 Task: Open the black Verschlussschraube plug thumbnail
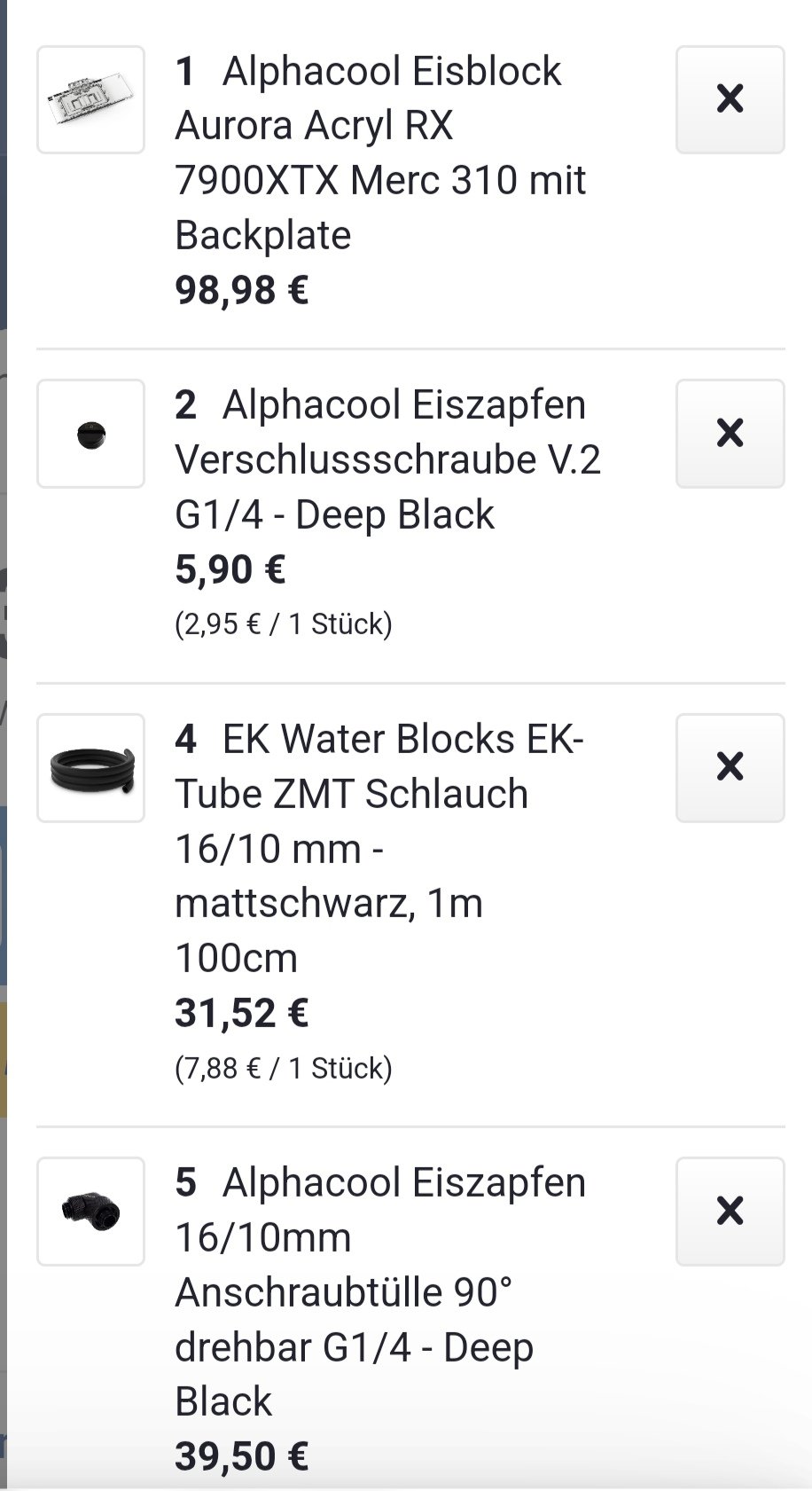coord(90,434)
